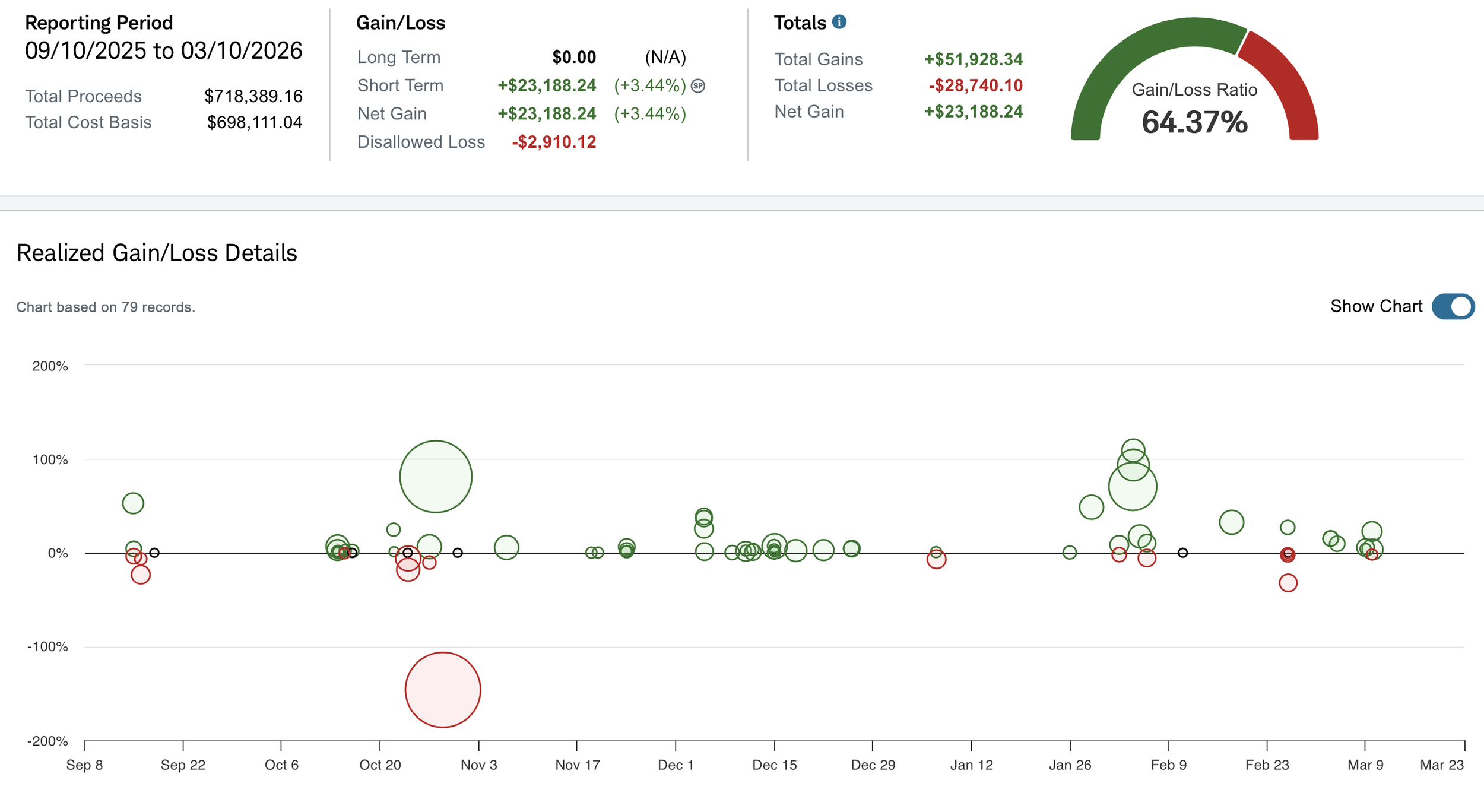Toggle the Show Chart switch off
This screenshot has height=812, width=1484.
coord(1452,306)
